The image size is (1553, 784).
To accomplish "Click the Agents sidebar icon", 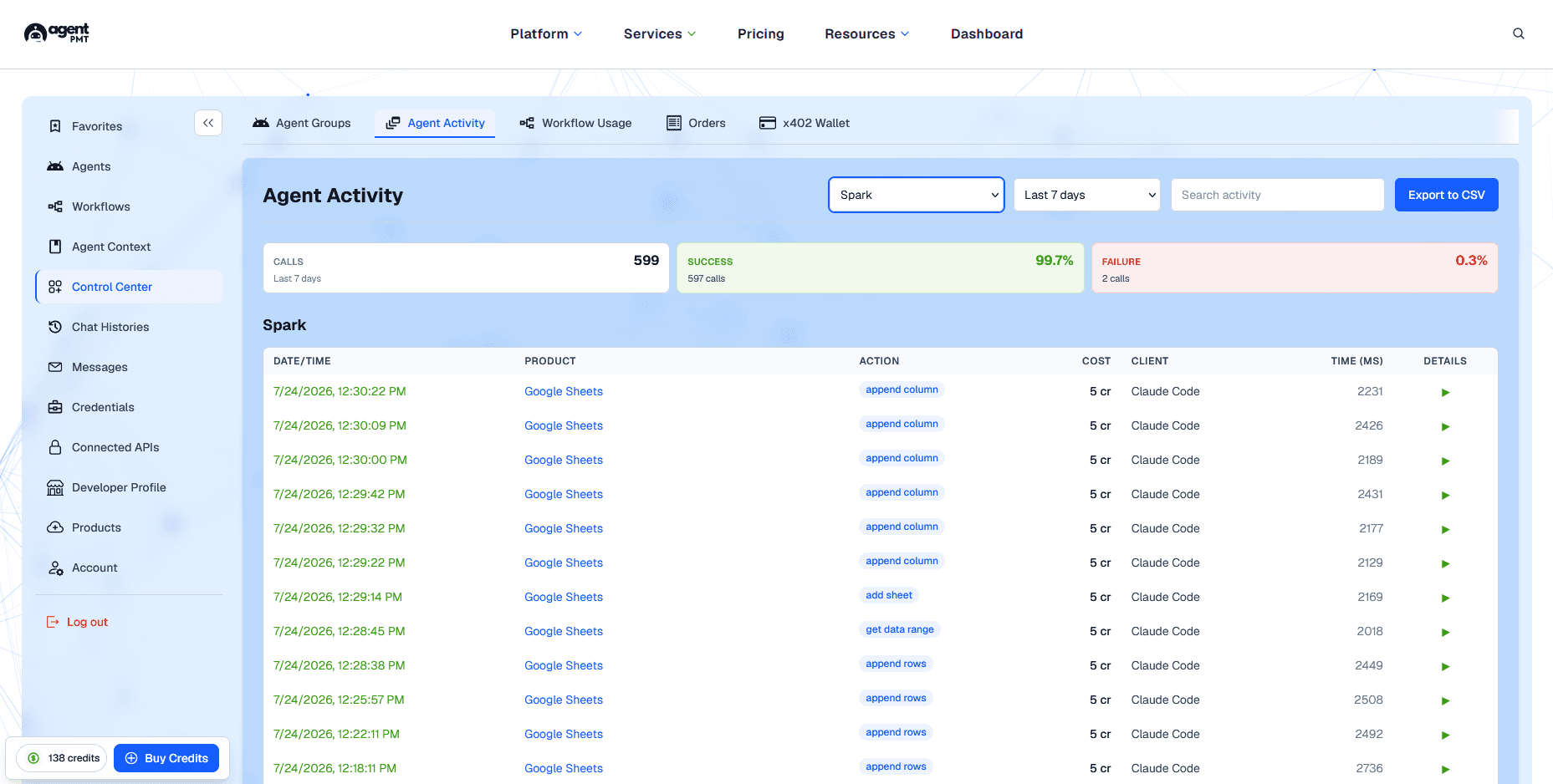I will click(x=55, y=166).
